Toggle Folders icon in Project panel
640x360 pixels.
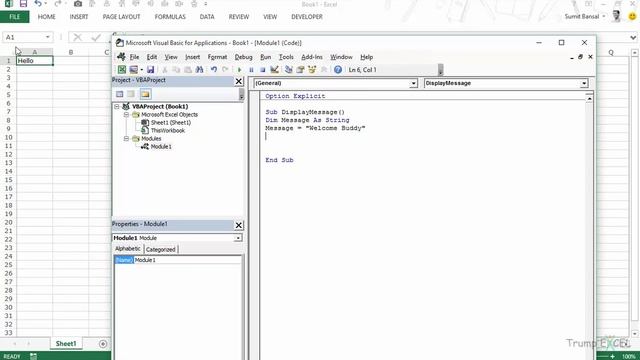tap(145, 94)
